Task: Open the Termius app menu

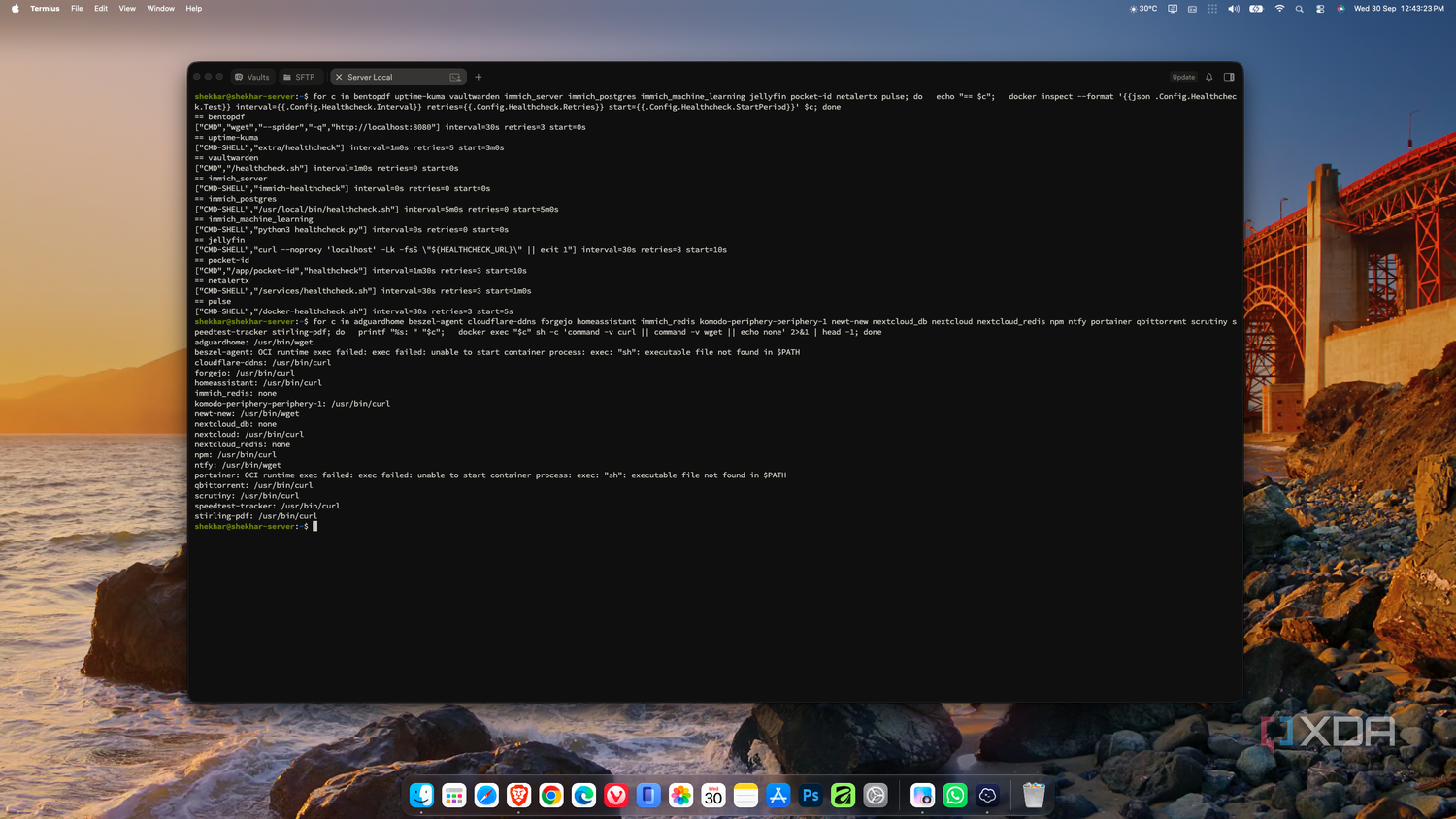Action: pyautogui.click(x=45, y=8)
